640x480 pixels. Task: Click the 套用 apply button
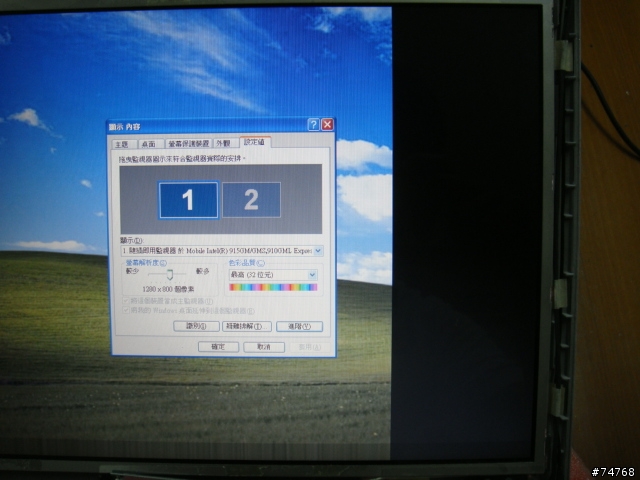[x=310, y=347]
